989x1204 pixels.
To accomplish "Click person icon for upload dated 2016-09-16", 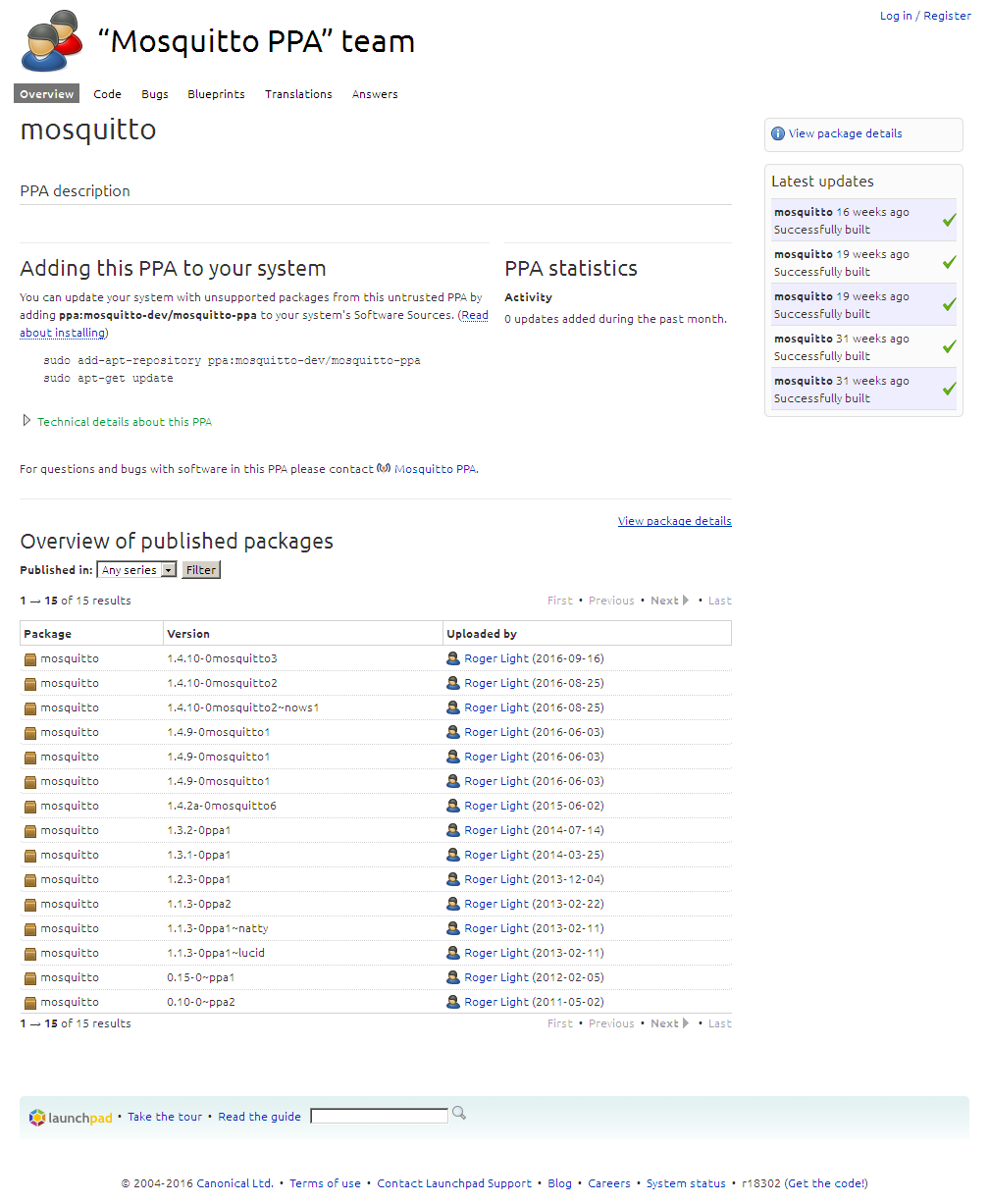I will click(x=453, y=658).
